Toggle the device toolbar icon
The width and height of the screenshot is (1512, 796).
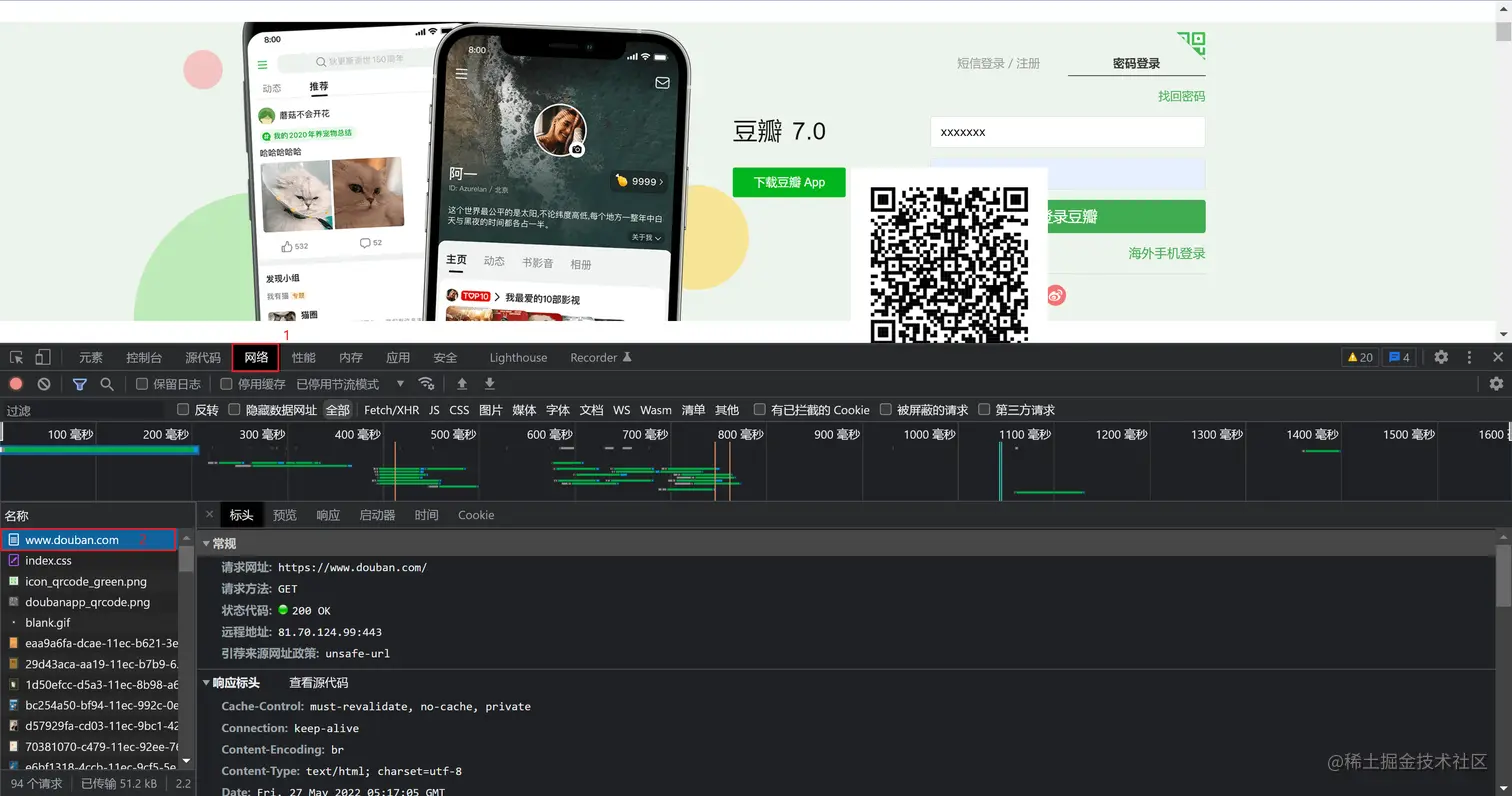coord(43,357)
